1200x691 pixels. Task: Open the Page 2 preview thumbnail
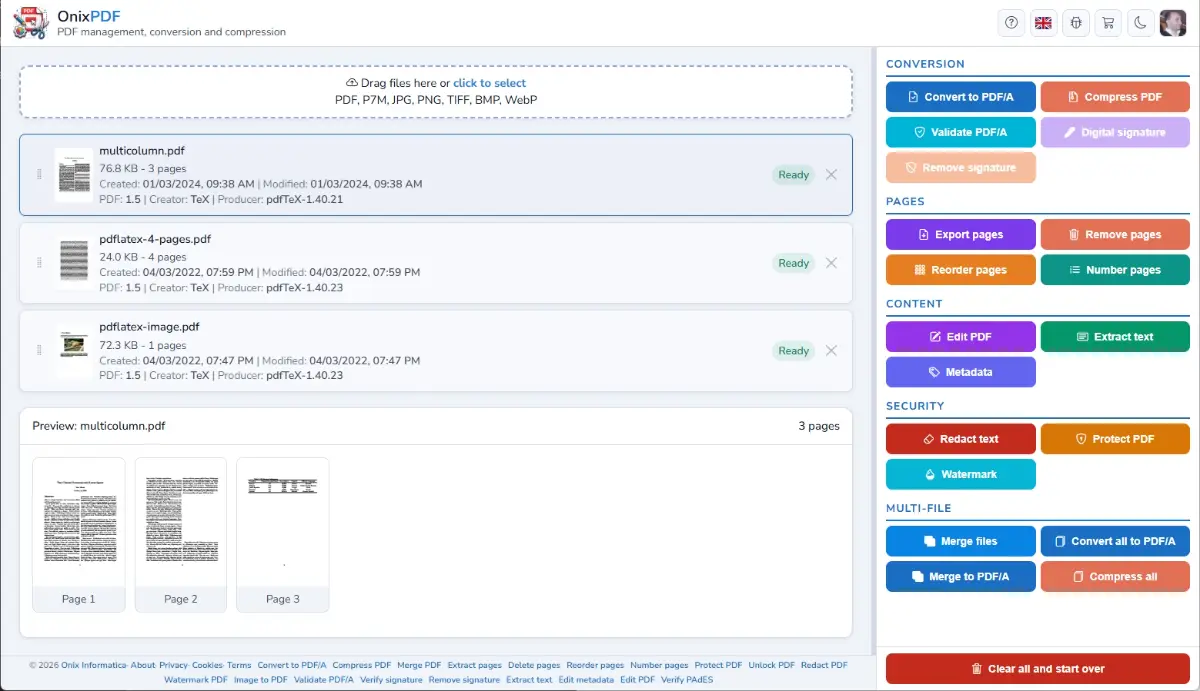click(181, 534)
